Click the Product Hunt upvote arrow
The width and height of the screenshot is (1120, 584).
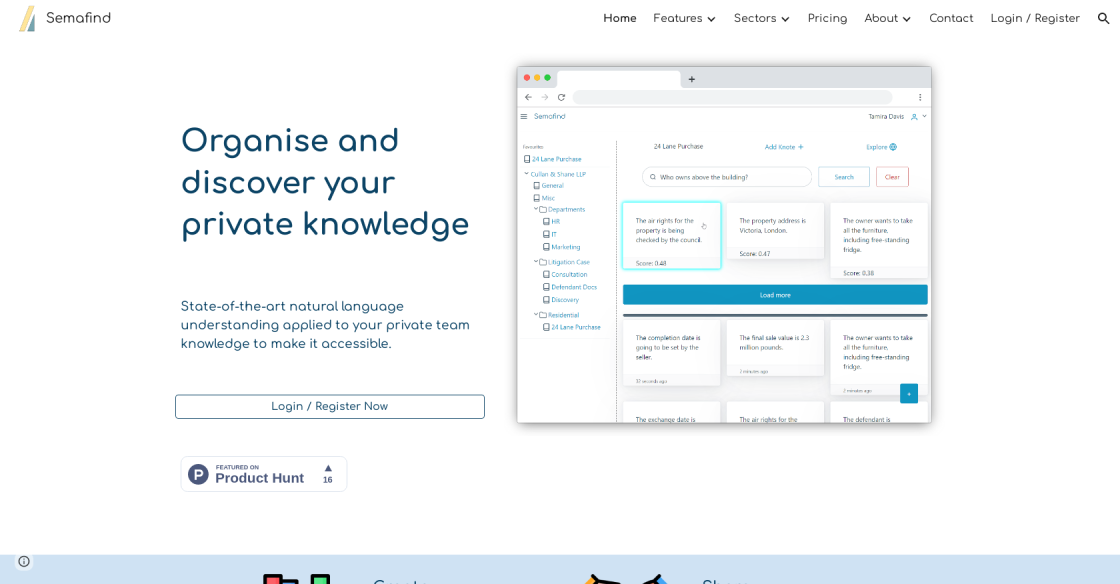point(327,468)
